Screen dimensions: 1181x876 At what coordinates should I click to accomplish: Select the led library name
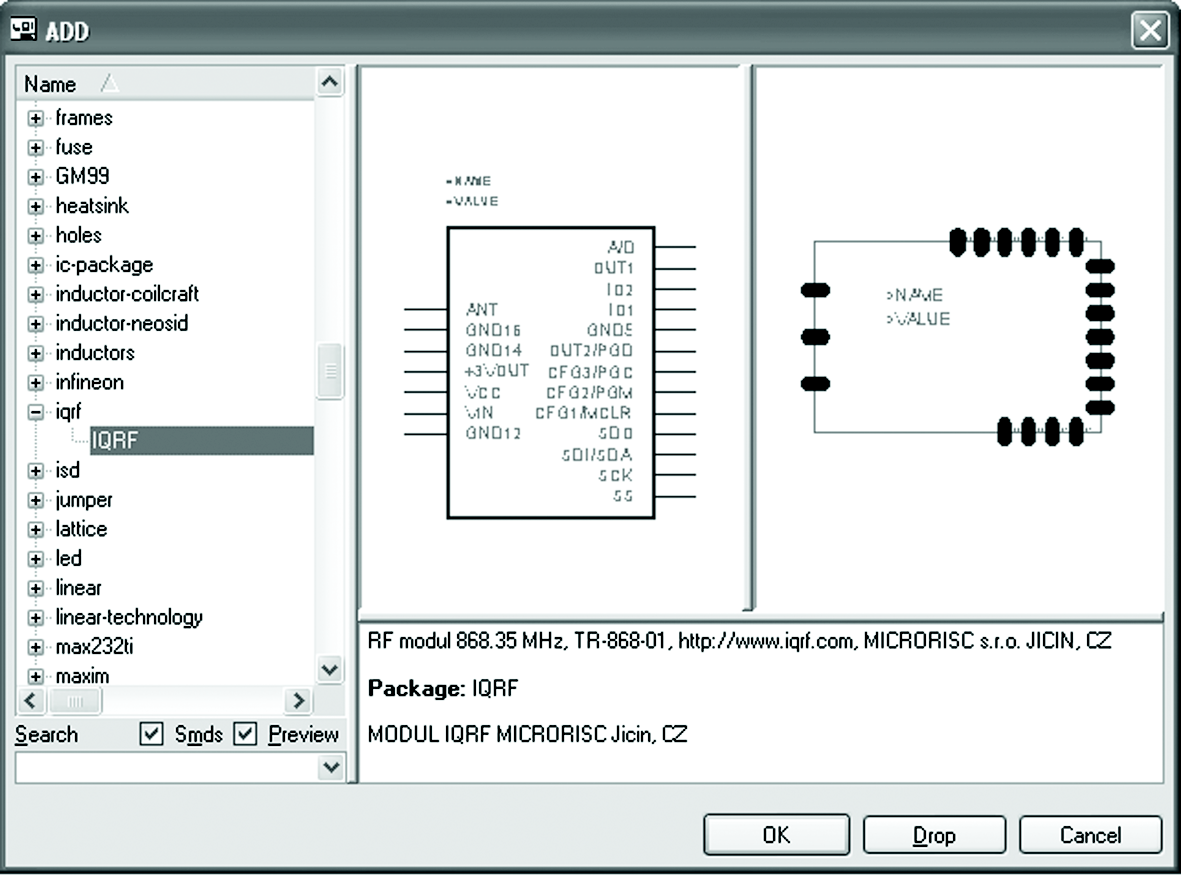[x=69, y=559]
